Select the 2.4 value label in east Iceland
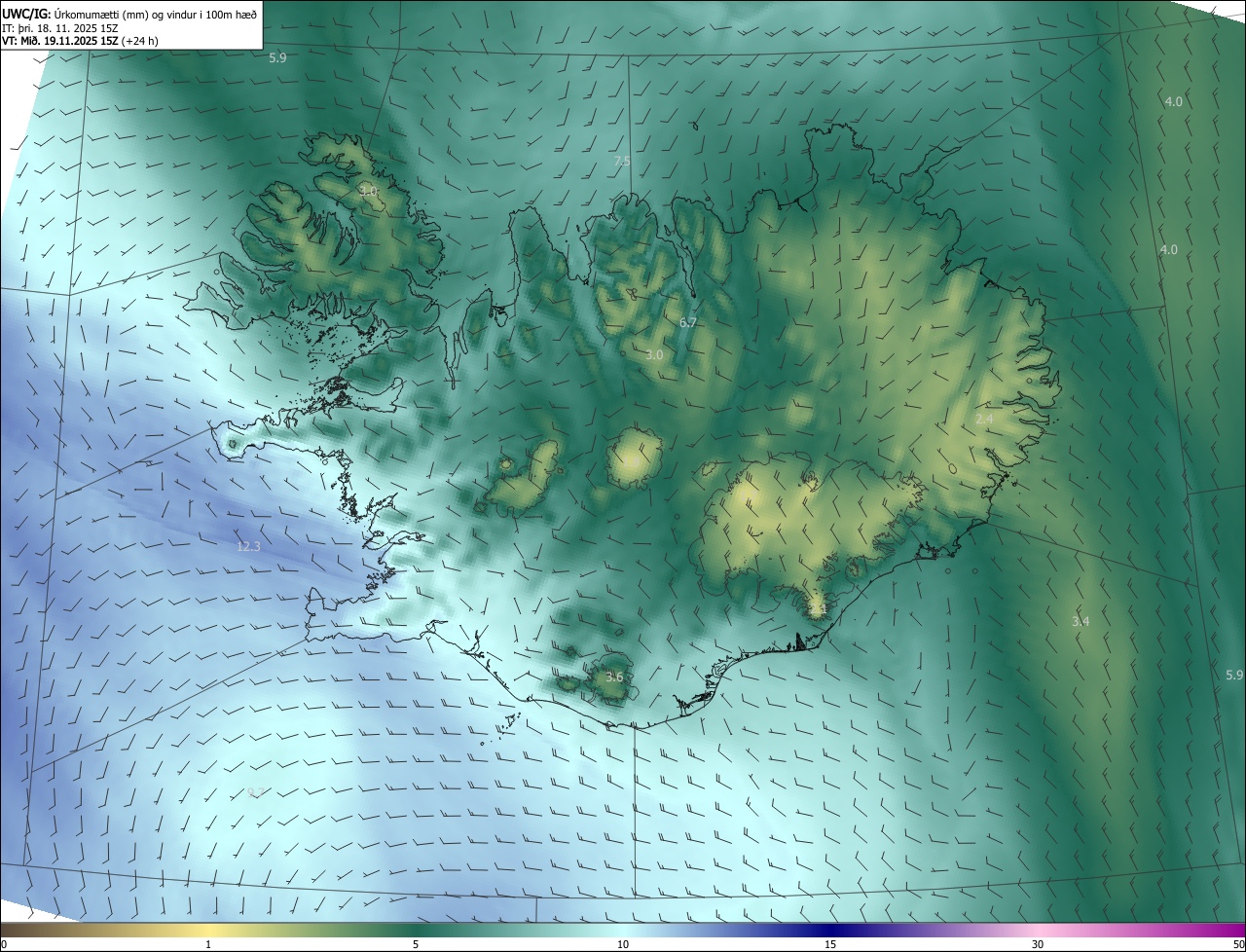Image resolution: width=1246 pixels, height=952 pixels. point(984,419)
